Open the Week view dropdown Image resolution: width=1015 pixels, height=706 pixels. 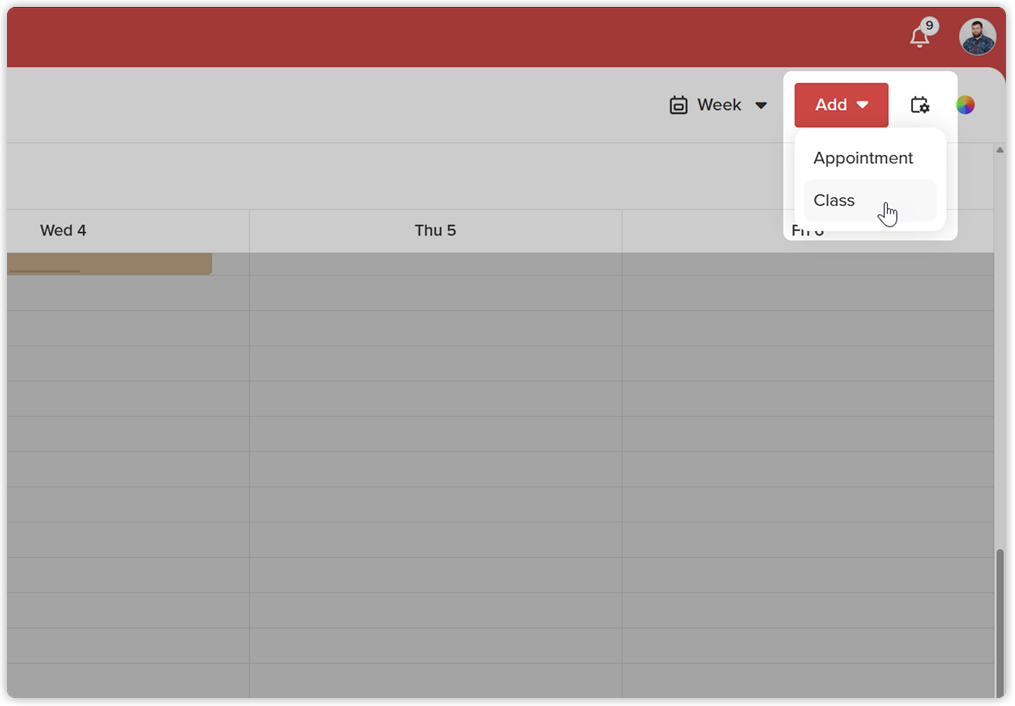point(719,105)
